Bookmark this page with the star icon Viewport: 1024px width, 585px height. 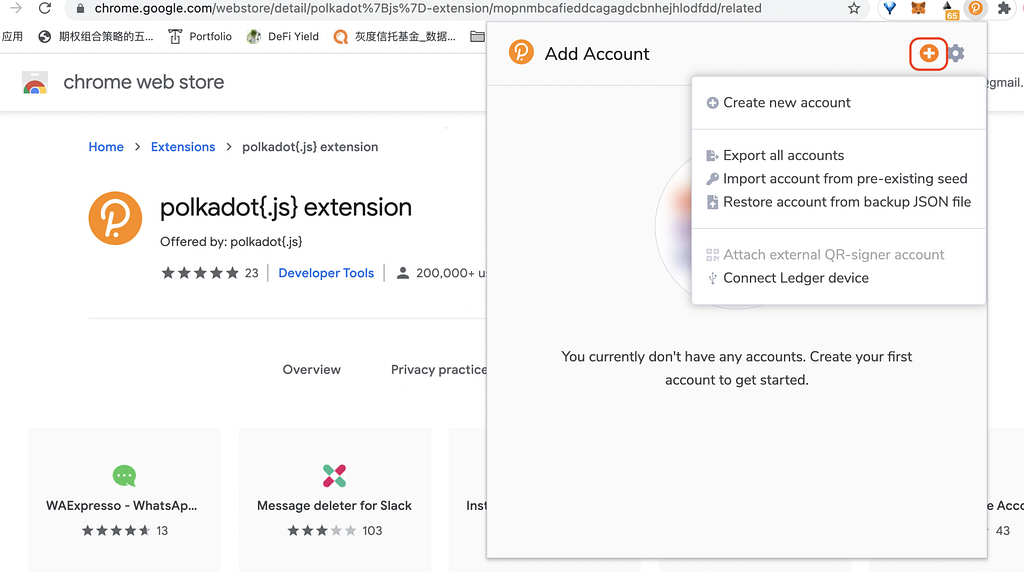click(854, 8)
